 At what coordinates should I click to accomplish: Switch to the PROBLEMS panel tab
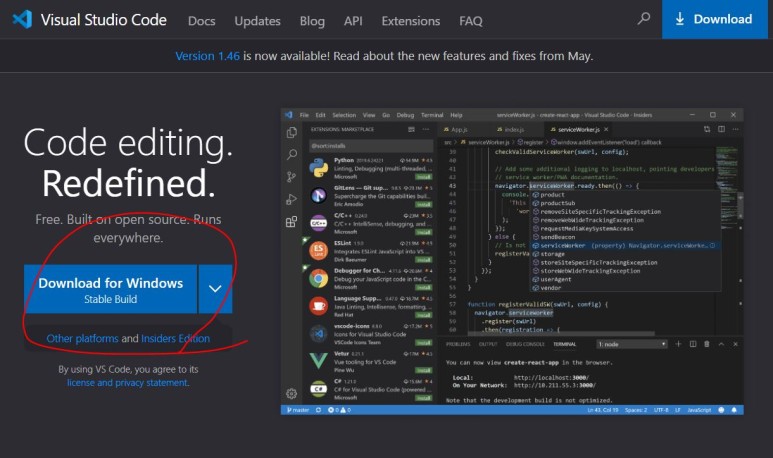[x=458, y=344]
